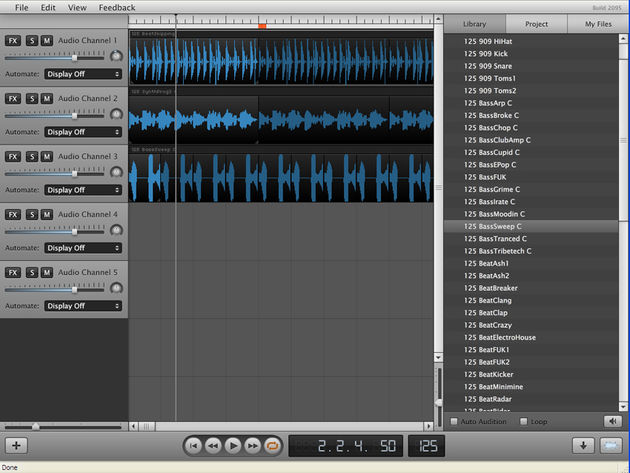The width and height of the screenshot is (630, 473).
Task: Enable the Auto Audition checkbox
Action: click(454, 422)
